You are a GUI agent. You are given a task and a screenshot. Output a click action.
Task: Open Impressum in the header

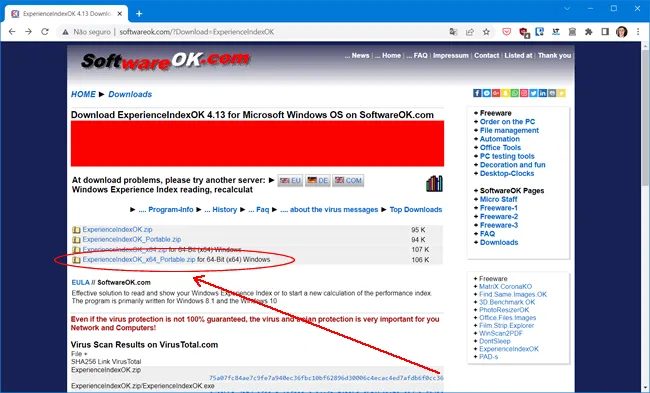coord(451,56)
